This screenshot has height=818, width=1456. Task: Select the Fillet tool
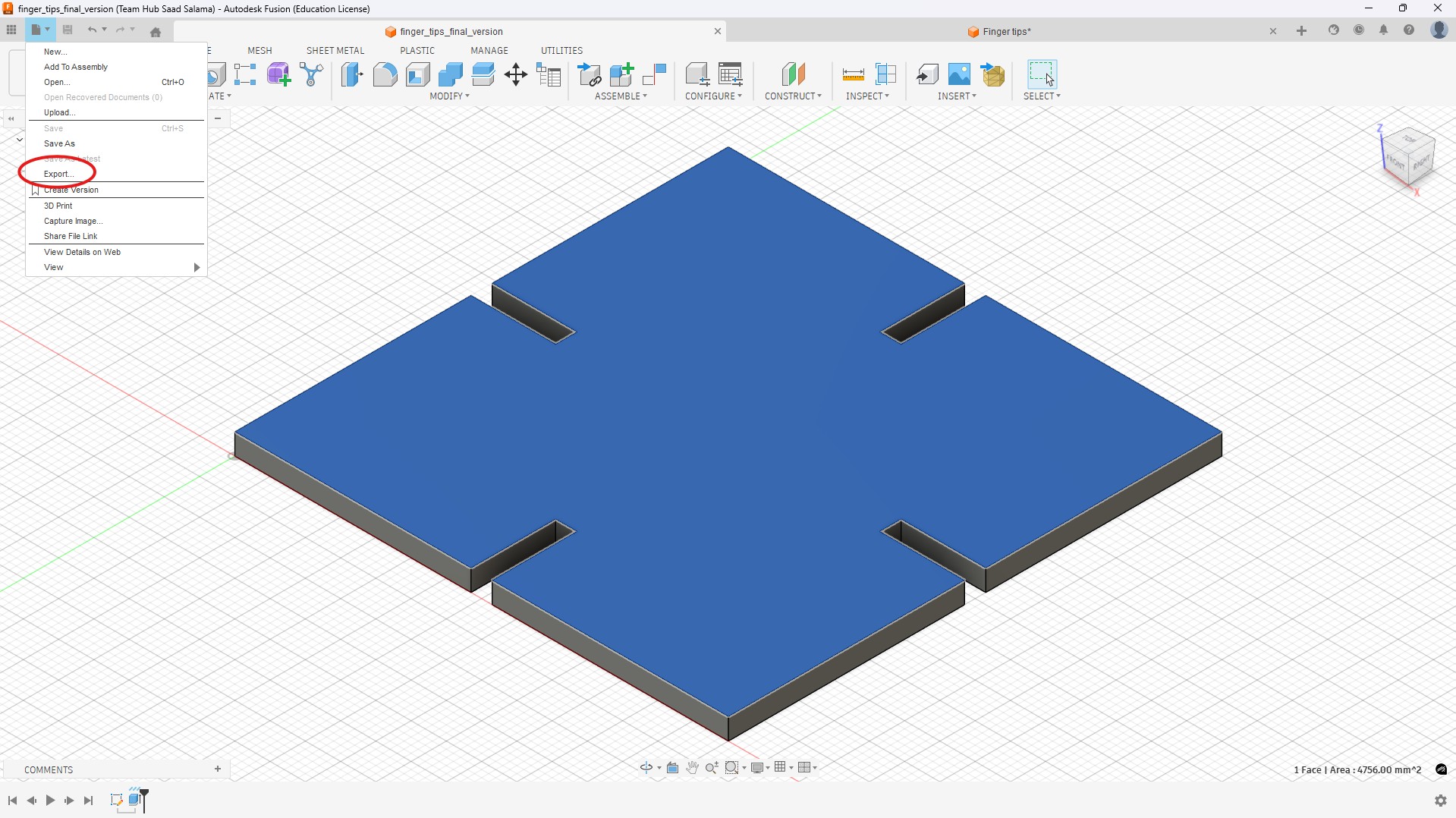point(385,74)
